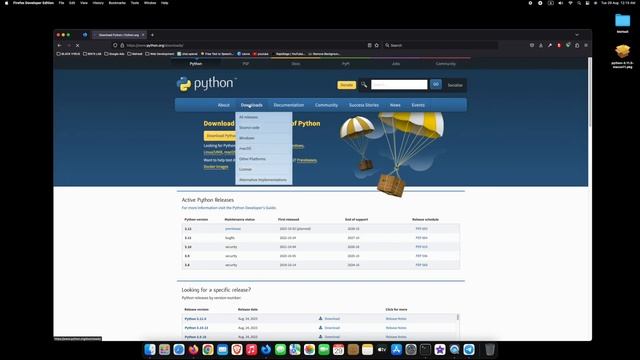Open Launchpad from the Dock

click(164, 350)
